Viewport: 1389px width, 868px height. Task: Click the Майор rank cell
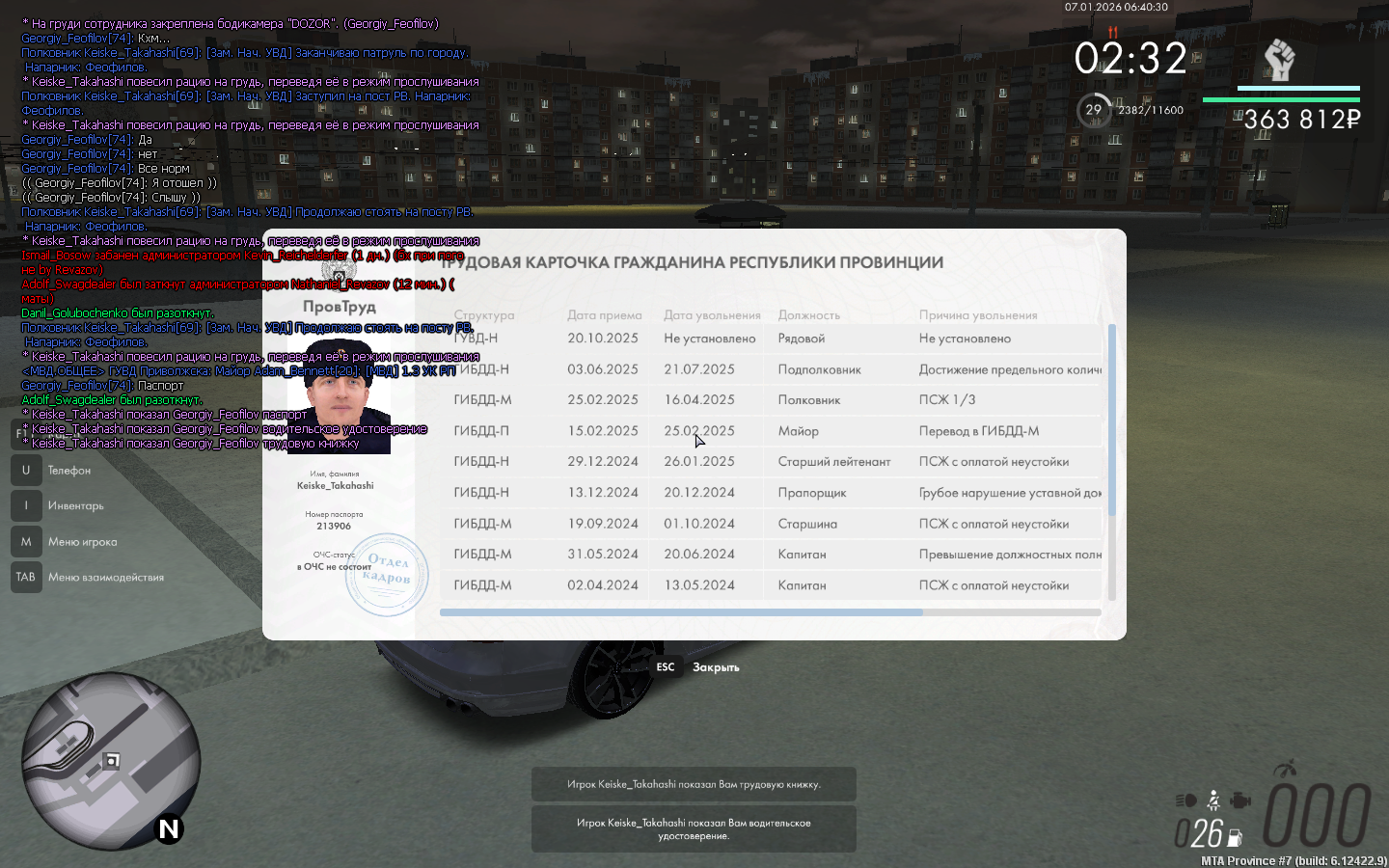pos(799,431)
